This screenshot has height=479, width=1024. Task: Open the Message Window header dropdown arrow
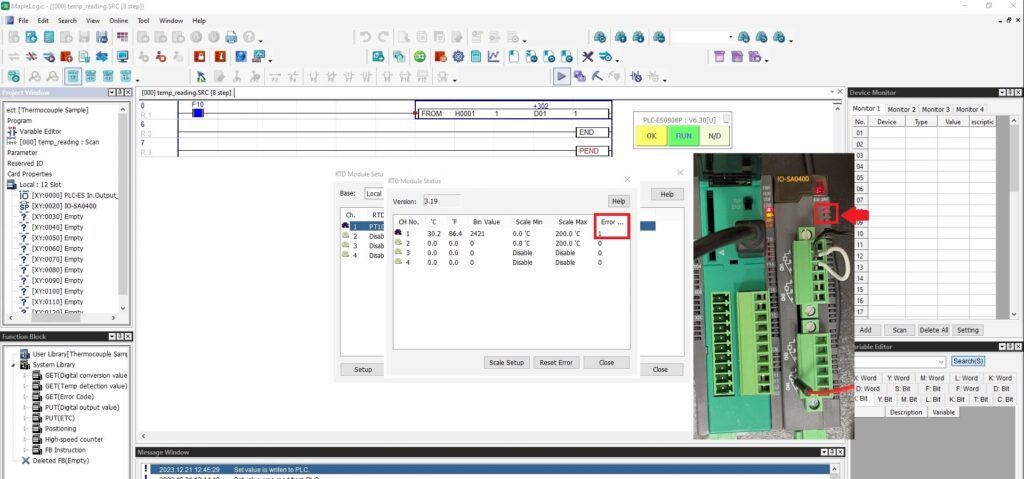coord(825,452)
